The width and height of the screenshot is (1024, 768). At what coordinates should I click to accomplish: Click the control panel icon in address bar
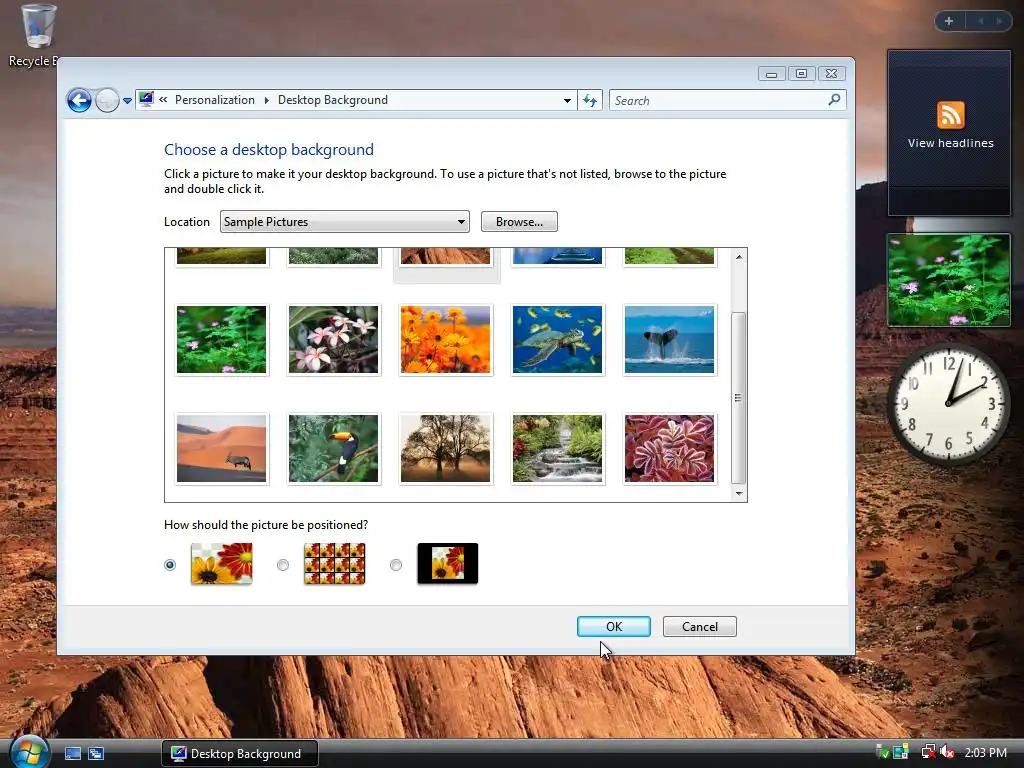click(146, 99)
